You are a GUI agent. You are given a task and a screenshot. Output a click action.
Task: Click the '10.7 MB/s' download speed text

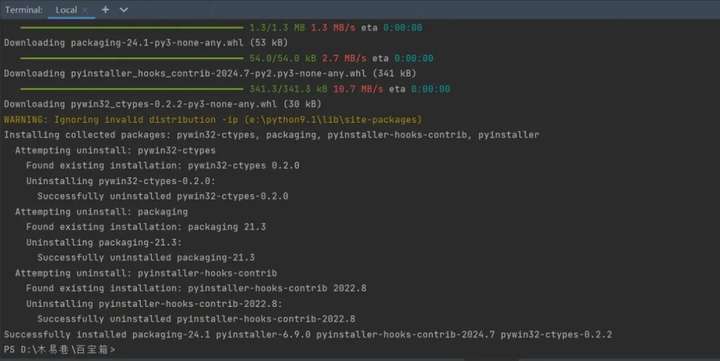pos(358,89)
